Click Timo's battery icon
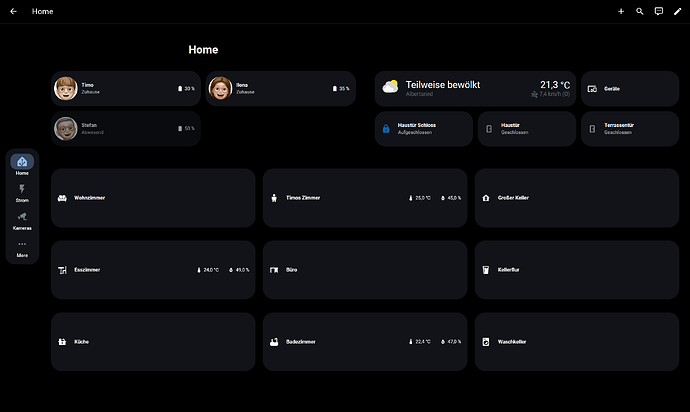This screenshot has width=690, height=412. click(x=180, y=88)
